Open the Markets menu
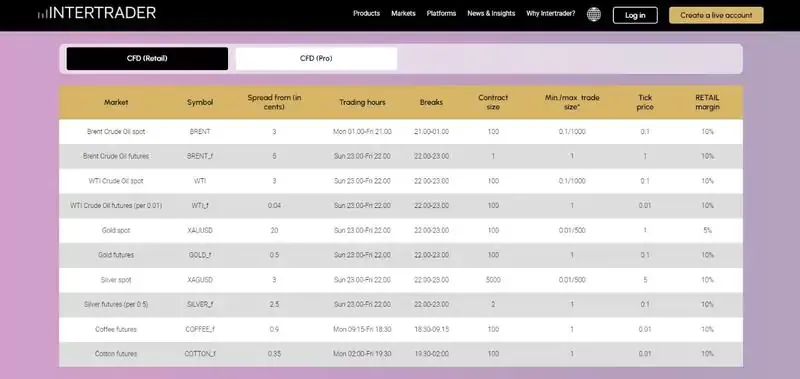Screen dimensions: 800x379 403,14
